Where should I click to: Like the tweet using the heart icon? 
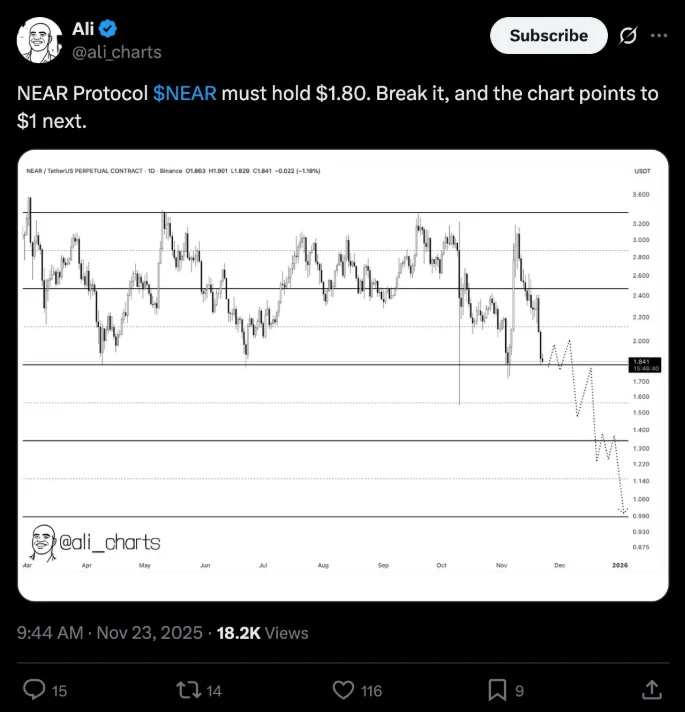tap(343, 689)
